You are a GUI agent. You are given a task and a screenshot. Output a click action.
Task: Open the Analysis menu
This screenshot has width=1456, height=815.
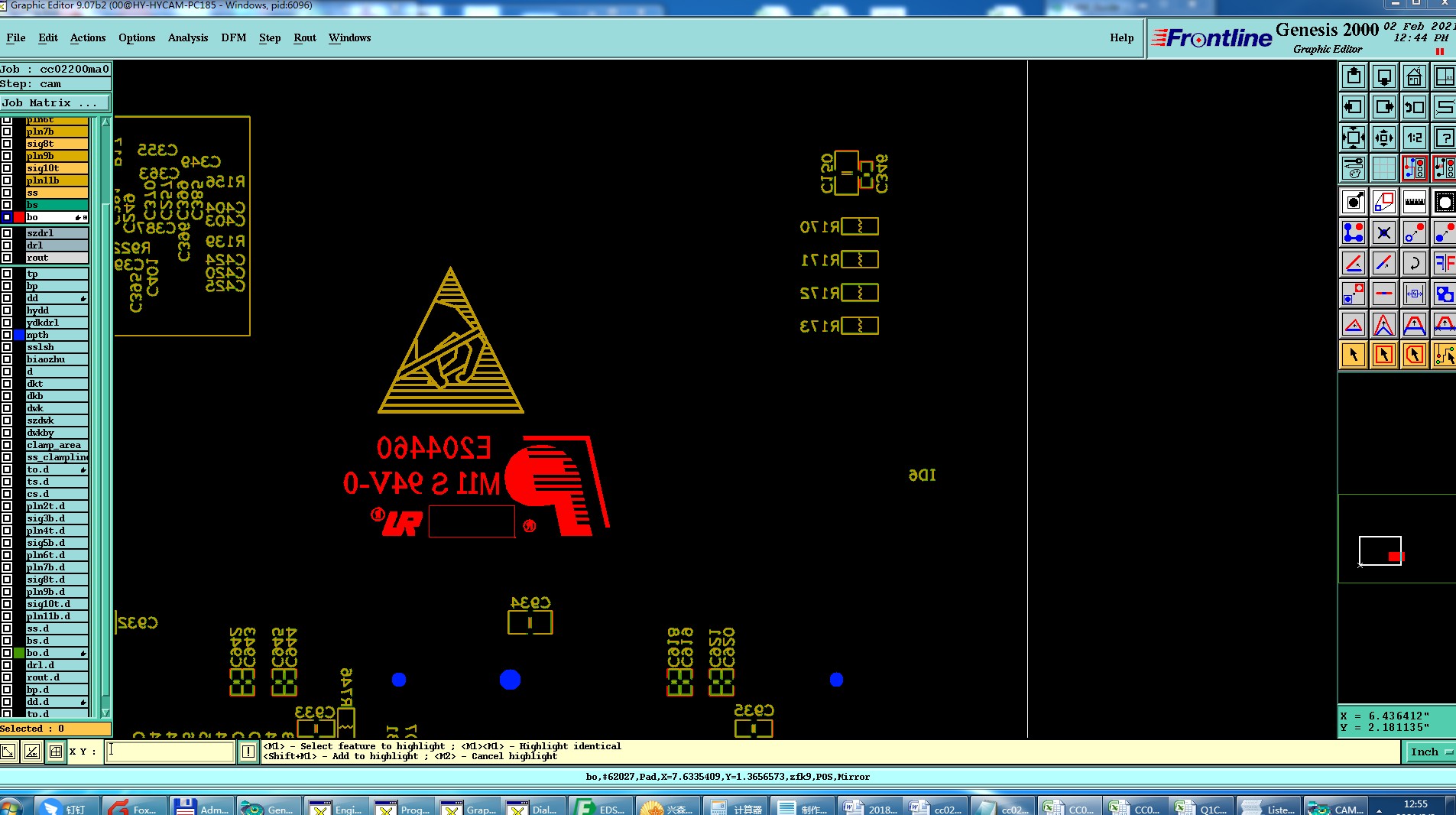(188, 37)
